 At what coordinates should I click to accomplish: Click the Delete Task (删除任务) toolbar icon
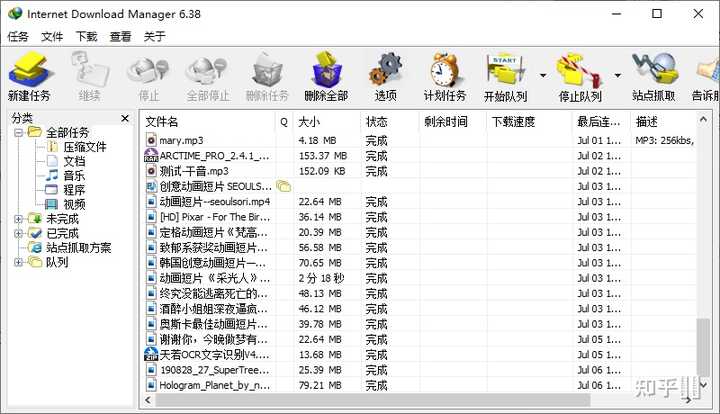click(267, 69)
